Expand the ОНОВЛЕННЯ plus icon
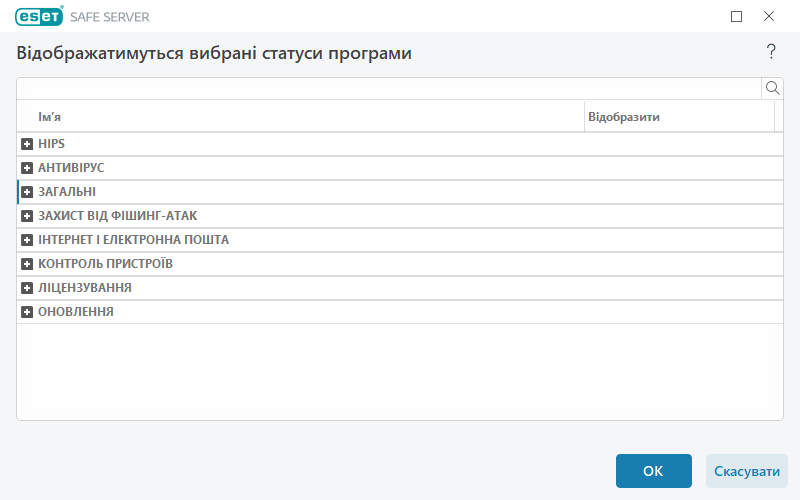The height and width of the screenshot is (500, 800). click(x=27, y=312)
